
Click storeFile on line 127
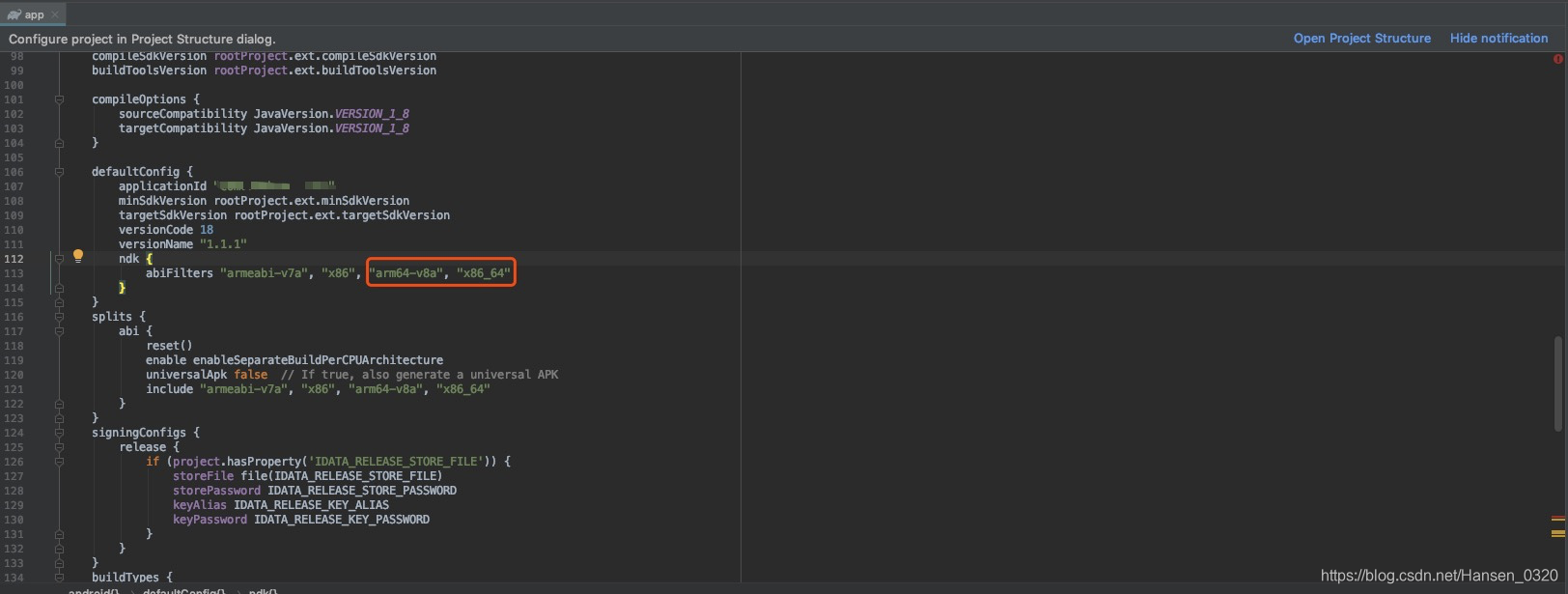pyautogui.click(x=203, y=476)
